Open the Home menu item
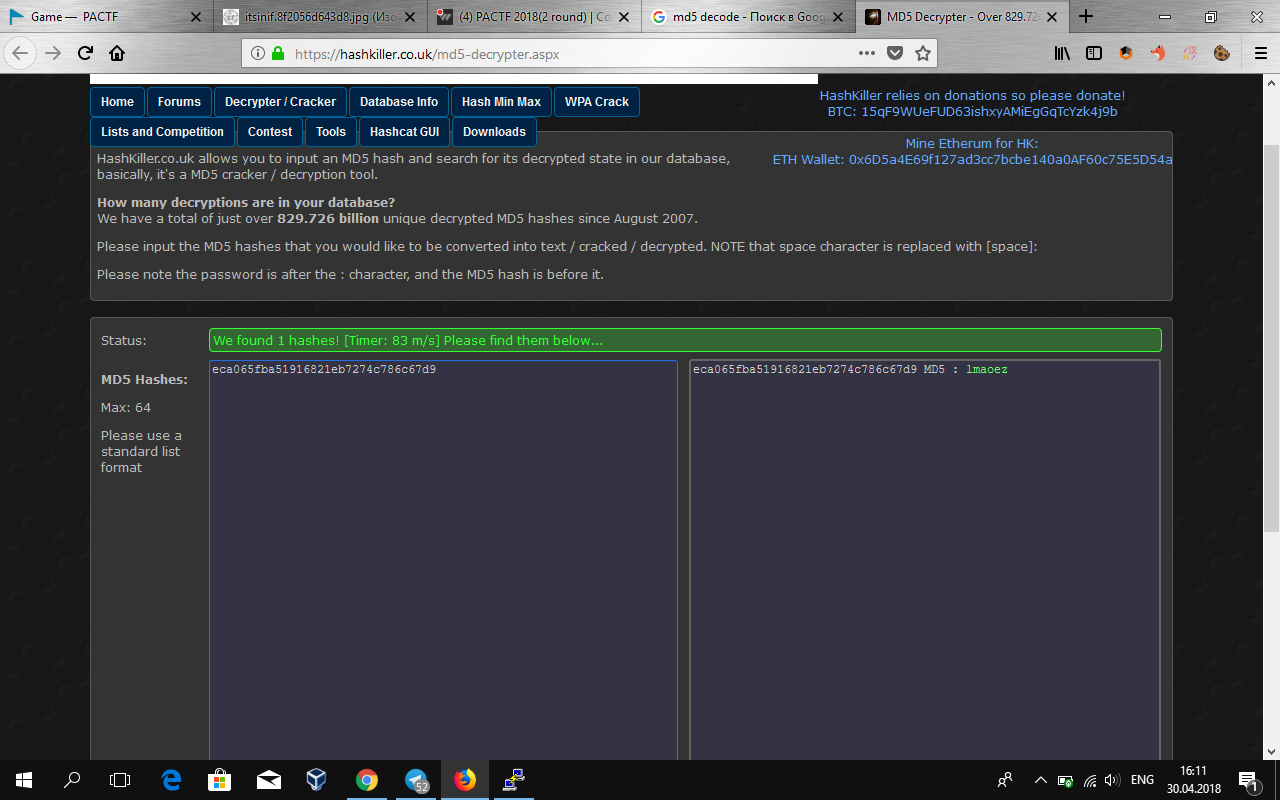The height and width of the screenshot is (800, 1280). pyautogui.click(x=117, y=102)
